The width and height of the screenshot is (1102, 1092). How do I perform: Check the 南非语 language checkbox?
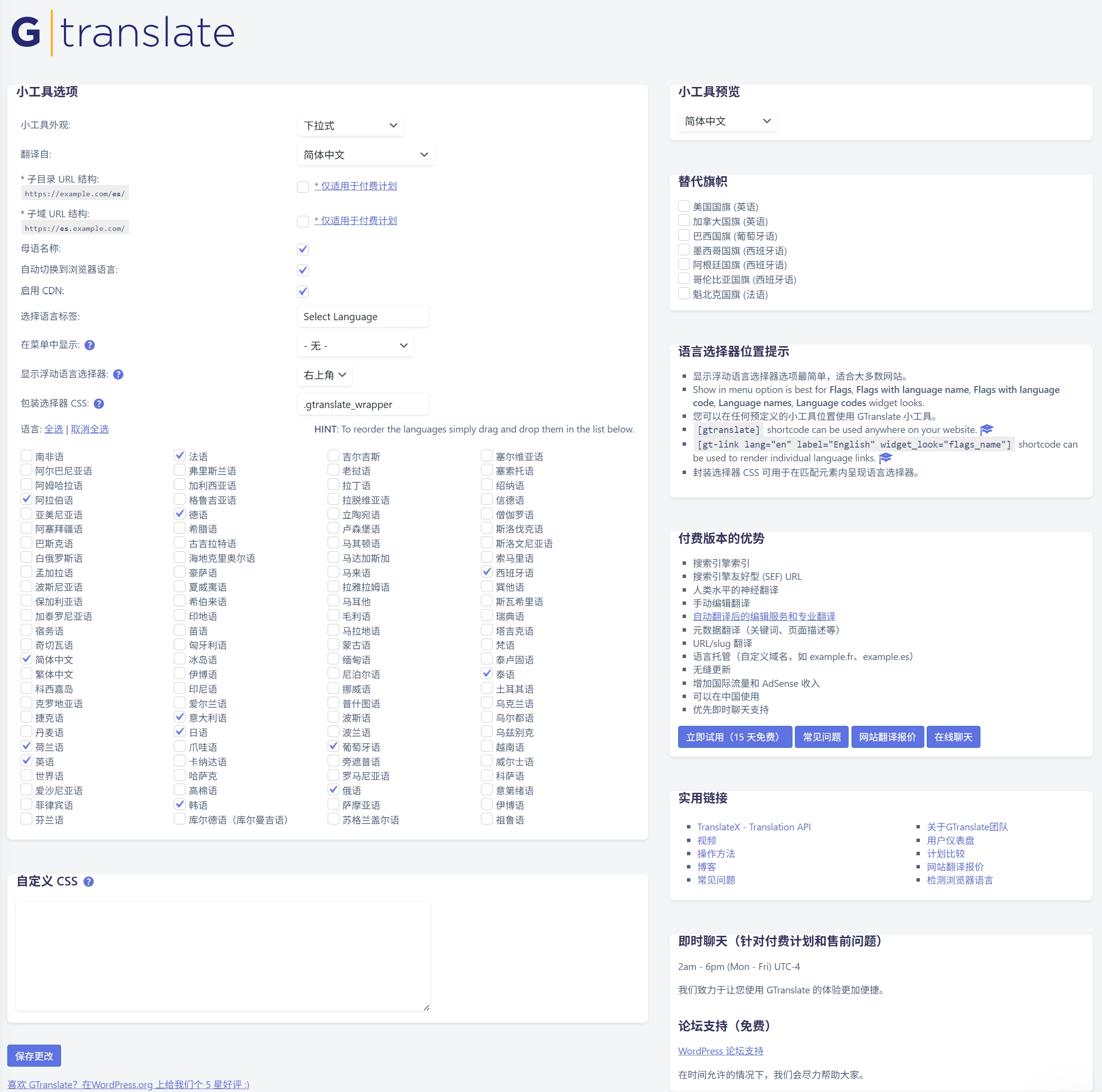click(26, 455)
